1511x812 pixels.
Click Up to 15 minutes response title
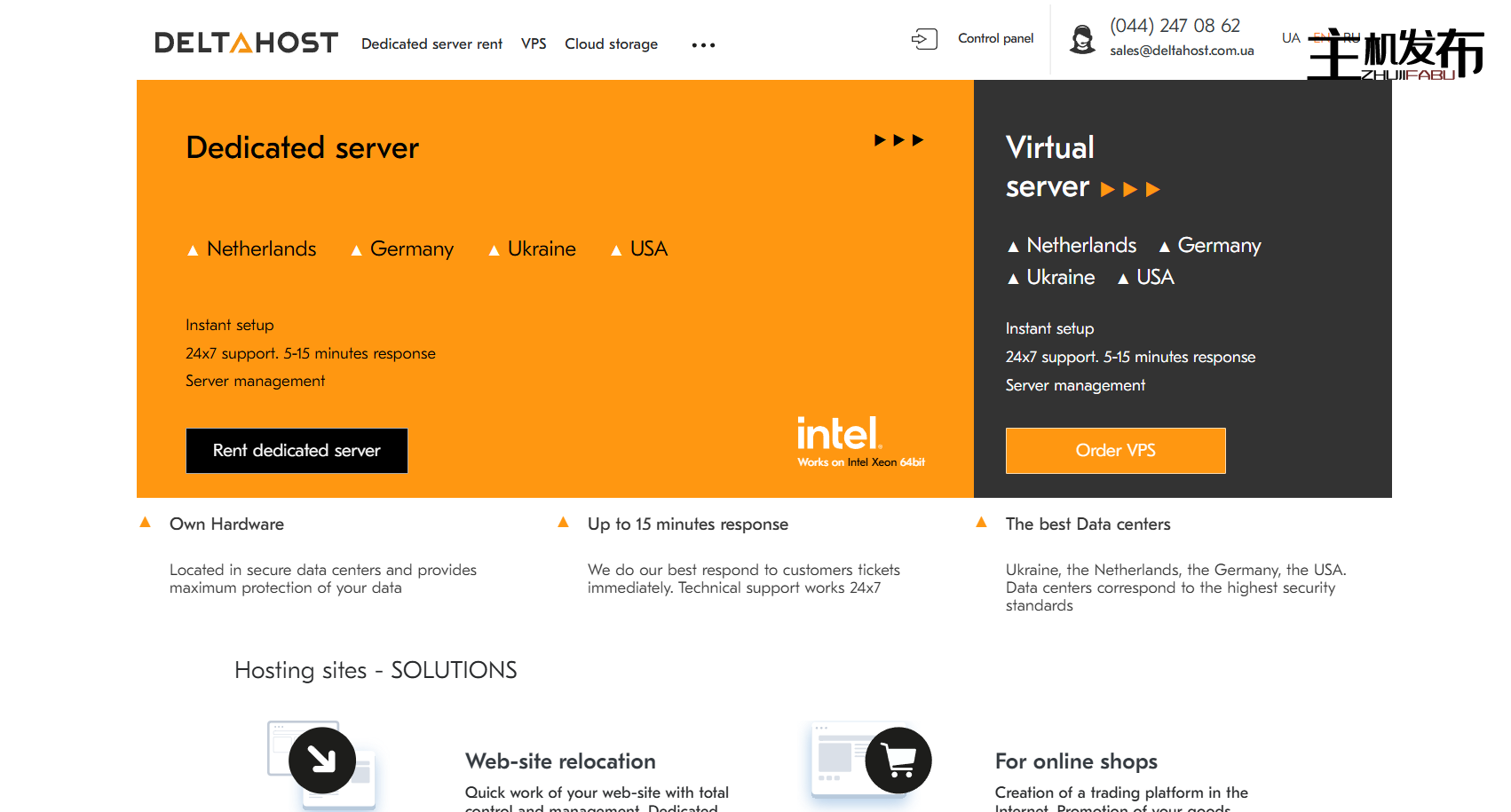point(688,524)
